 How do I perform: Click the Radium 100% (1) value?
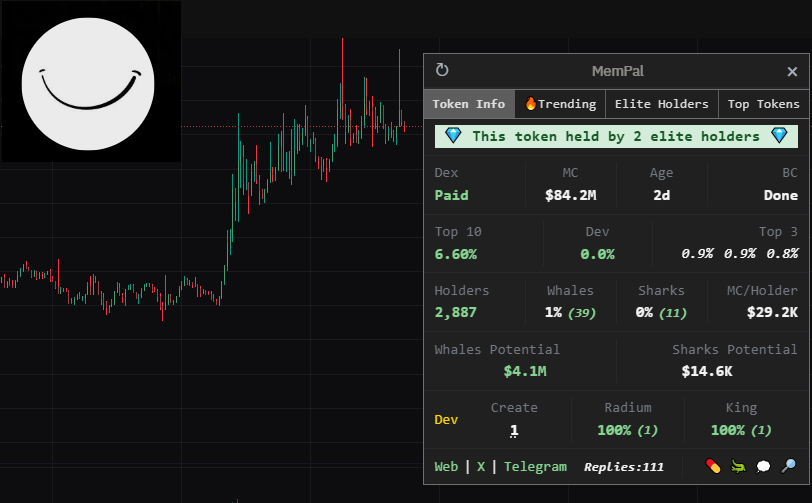(628, 430)
